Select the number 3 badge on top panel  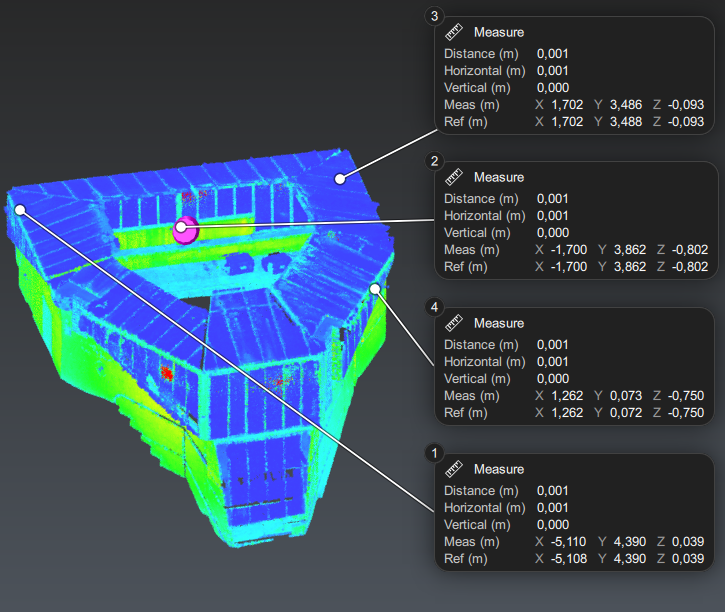click(433, 16)
